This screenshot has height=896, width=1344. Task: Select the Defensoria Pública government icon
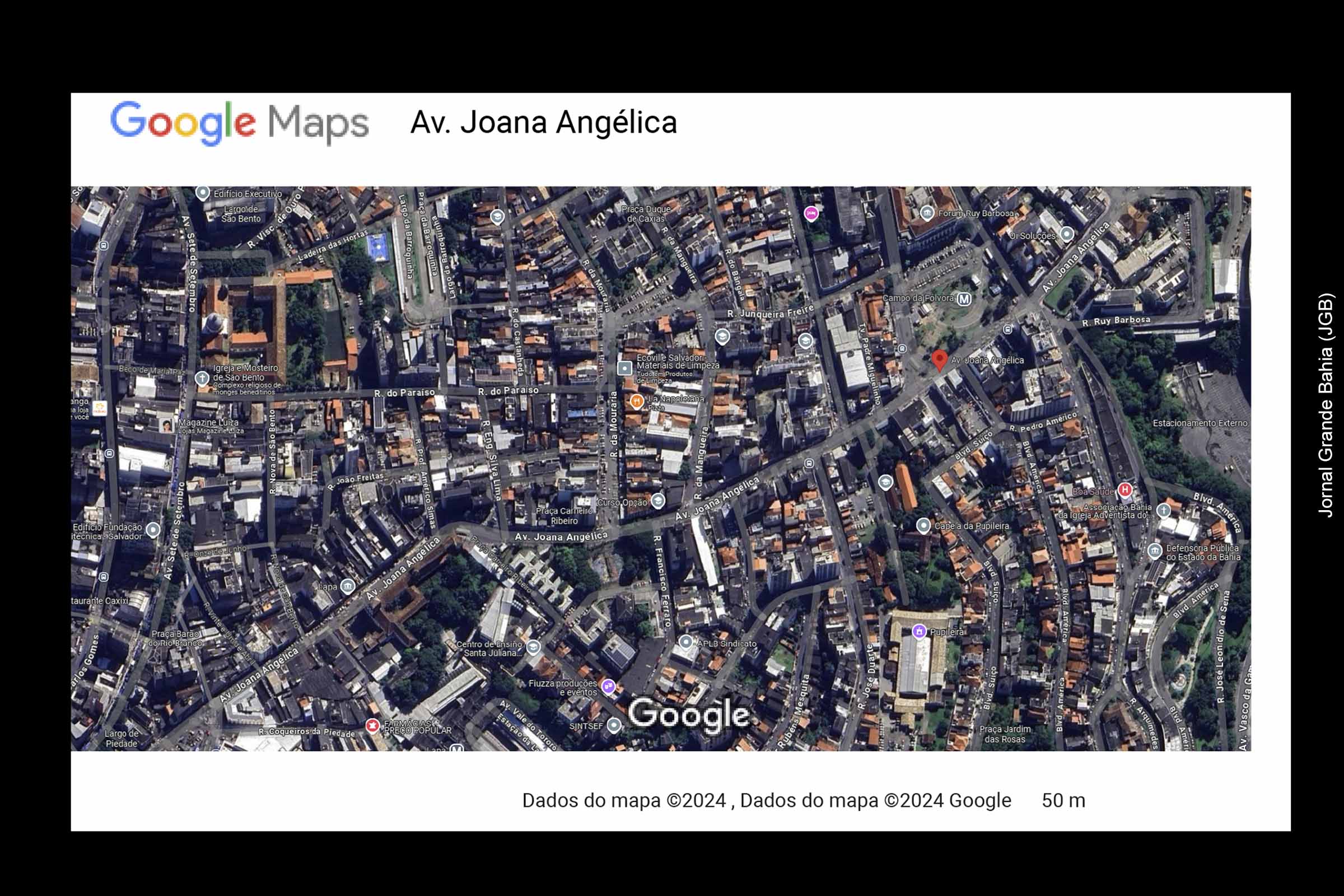(1155, 551)
